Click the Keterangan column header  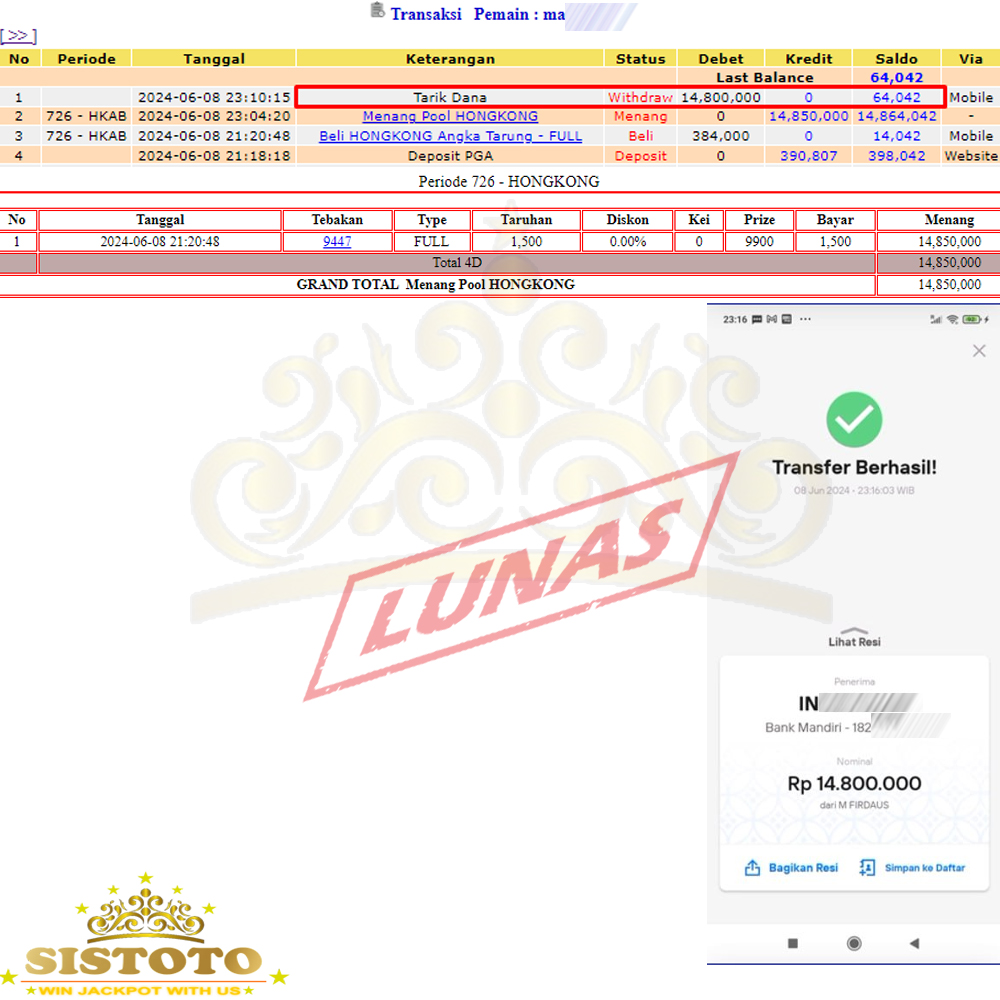[x=450, y=59]
